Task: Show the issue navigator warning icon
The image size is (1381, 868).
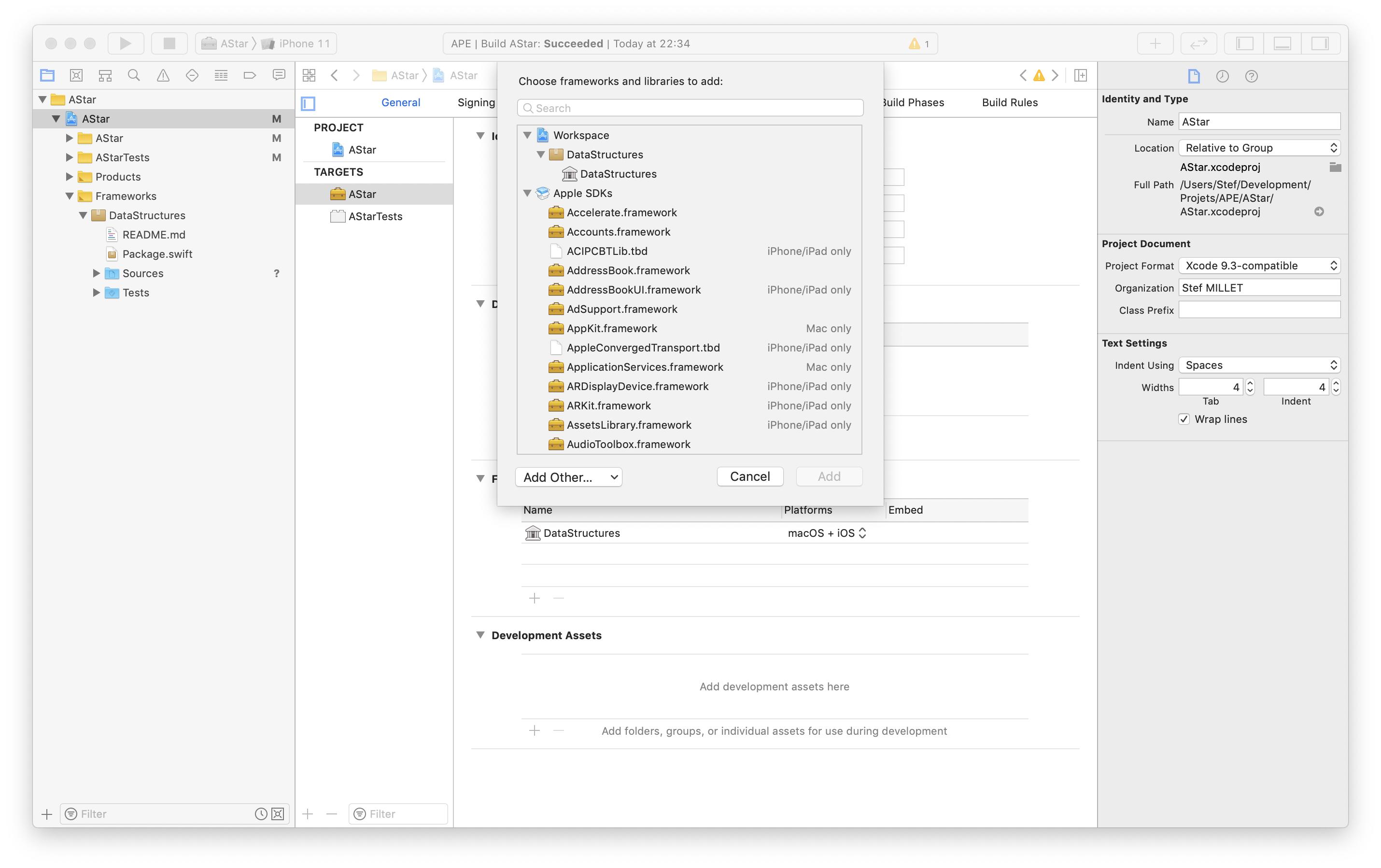Action: pos(163,75)
